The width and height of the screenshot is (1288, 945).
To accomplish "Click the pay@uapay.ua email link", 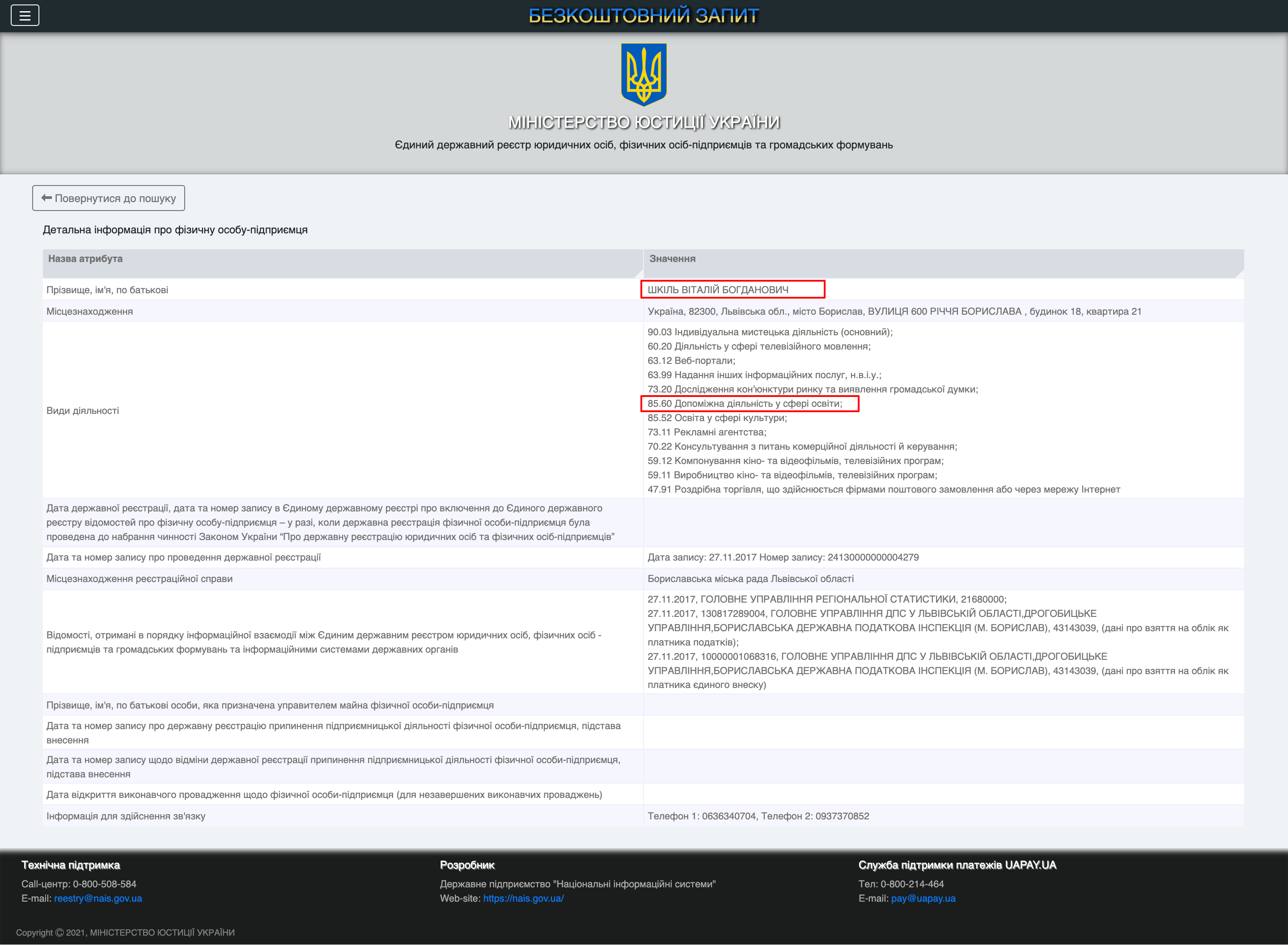I will coord(923,898).
